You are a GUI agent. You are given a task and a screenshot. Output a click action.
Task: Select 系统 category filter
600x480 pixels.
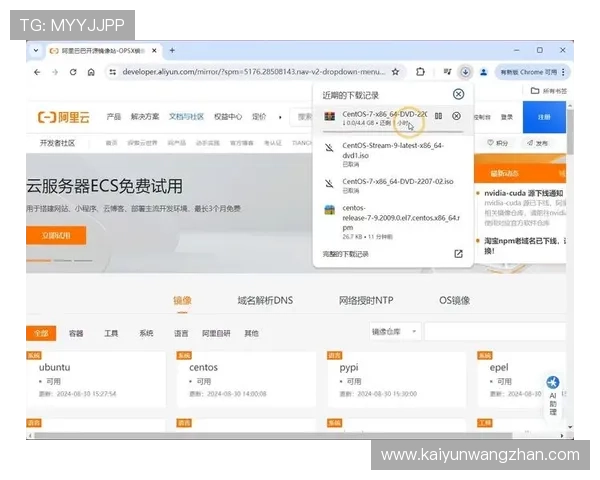coord(146,333)
